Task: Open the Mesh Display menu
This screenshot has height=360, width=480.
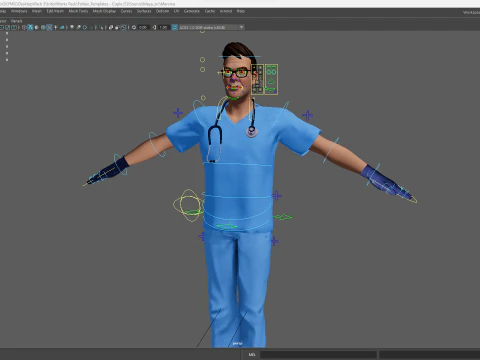Action: point(104,11)
